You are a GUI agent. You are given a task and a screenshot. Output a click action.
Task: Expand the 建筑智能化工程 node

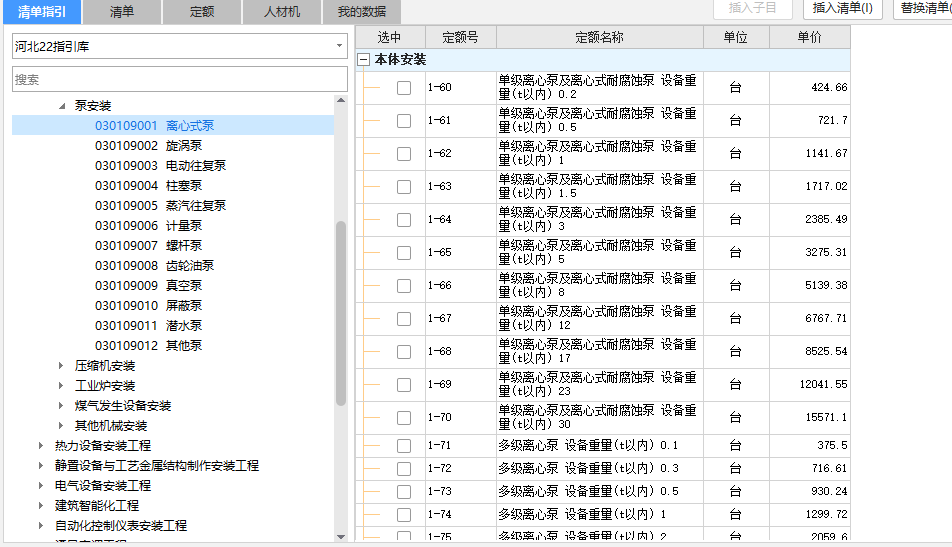(x=41, y=506)
